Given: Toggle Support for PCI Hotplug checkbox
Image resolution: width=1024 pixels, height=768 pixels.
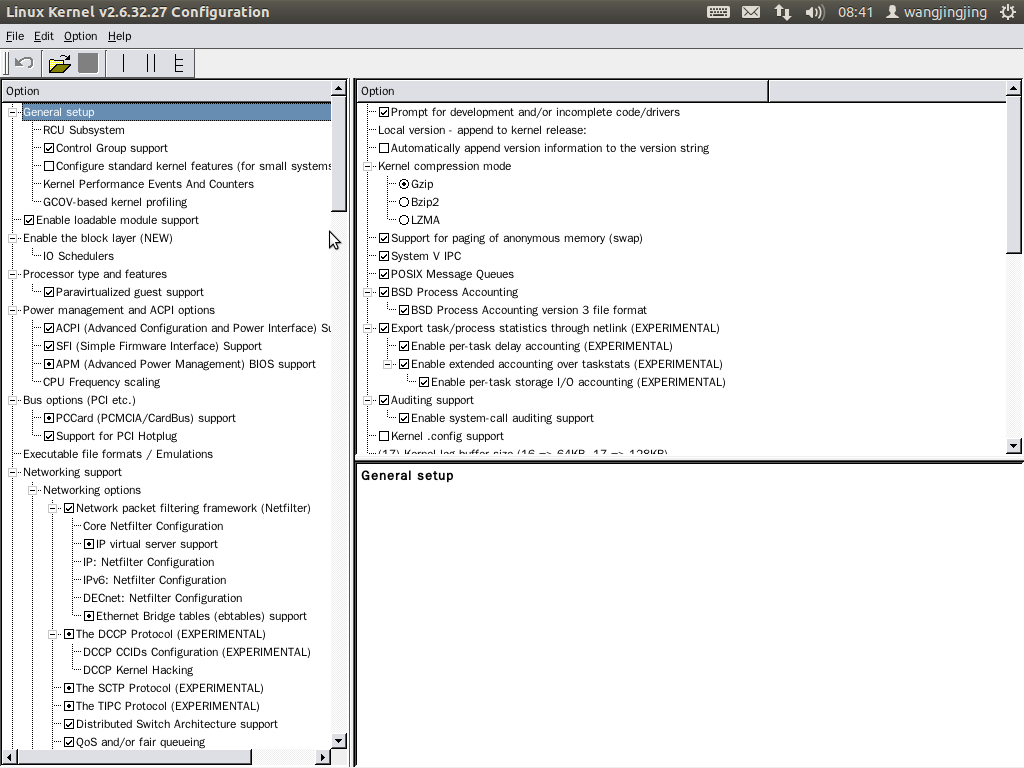Looking at the screenshot, I should pos(49,436).
